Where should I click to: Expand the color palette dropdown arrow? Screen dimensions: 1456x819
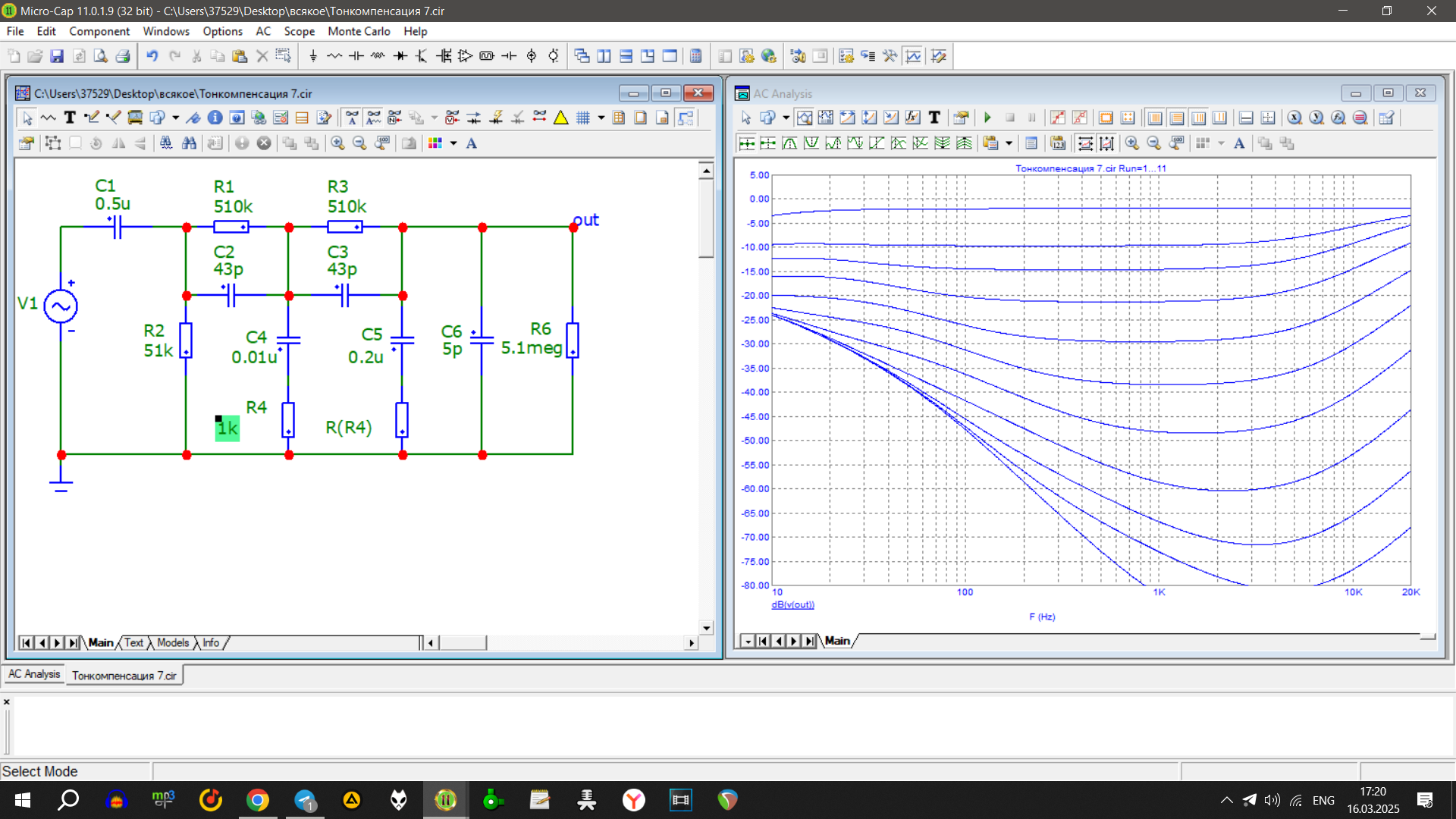453,143
